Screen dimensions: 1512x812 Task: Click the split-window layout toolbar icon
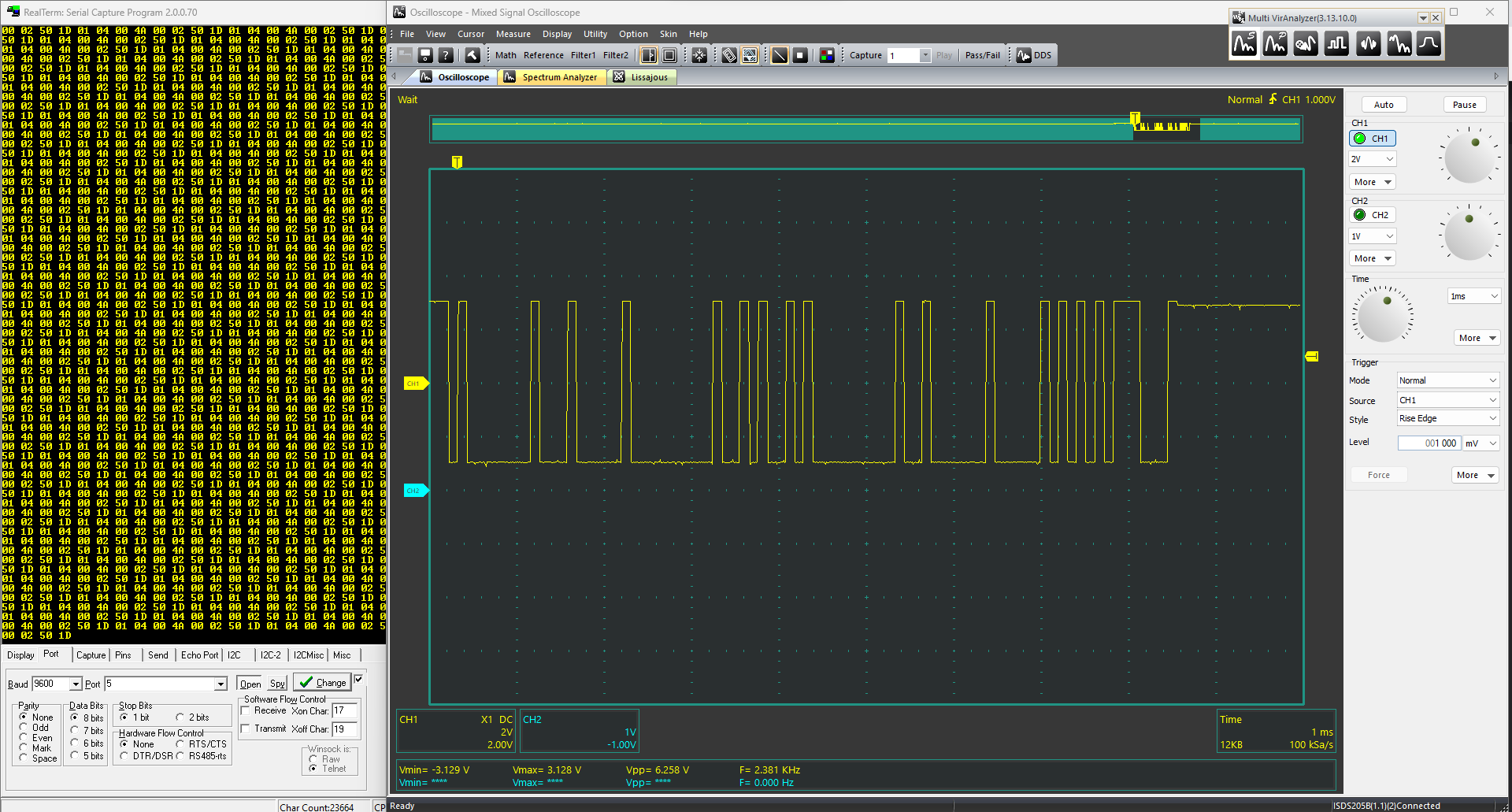[649, 55]
